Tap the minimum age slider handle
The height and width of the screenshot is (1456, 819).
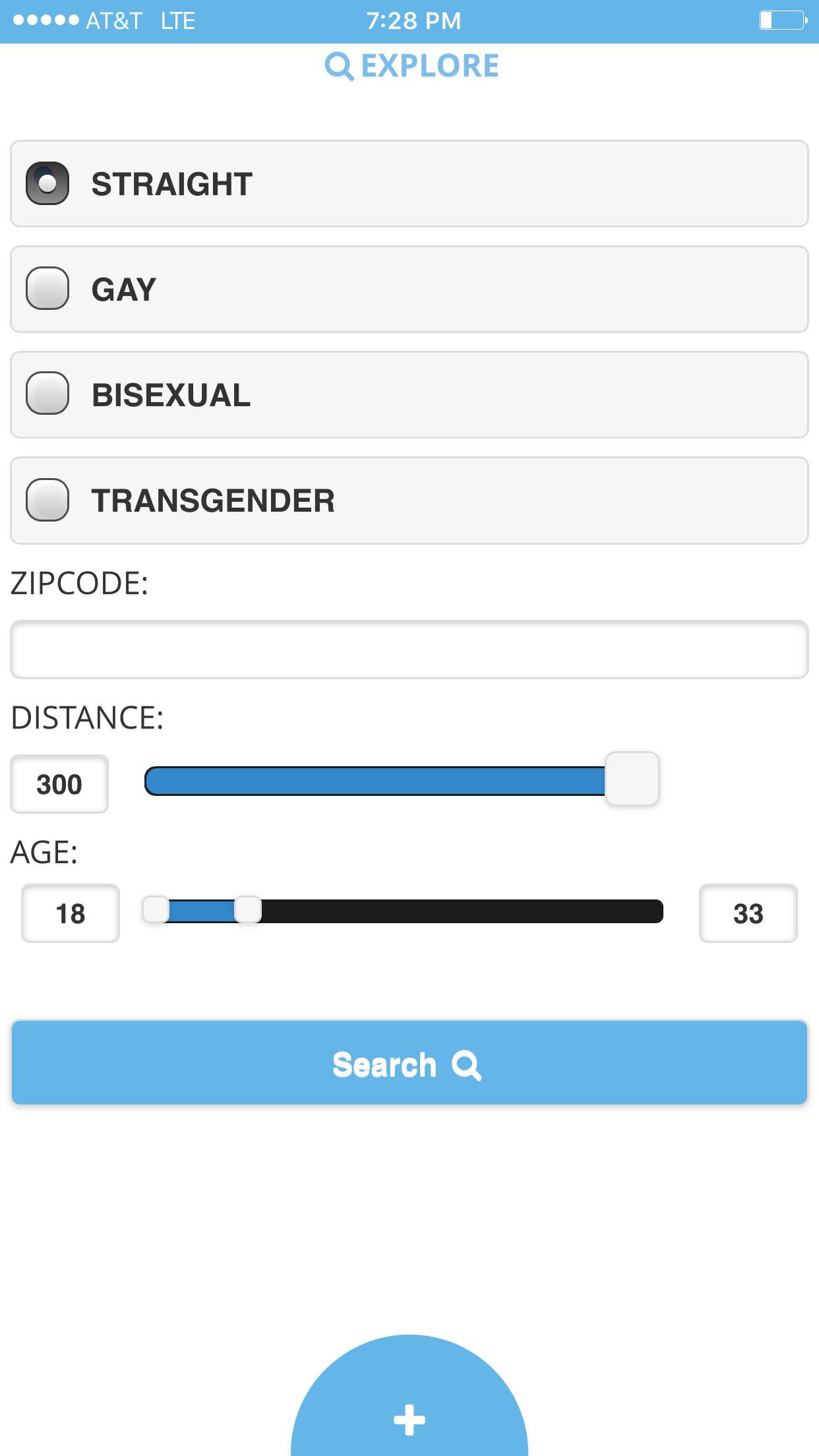pos(156,910)
